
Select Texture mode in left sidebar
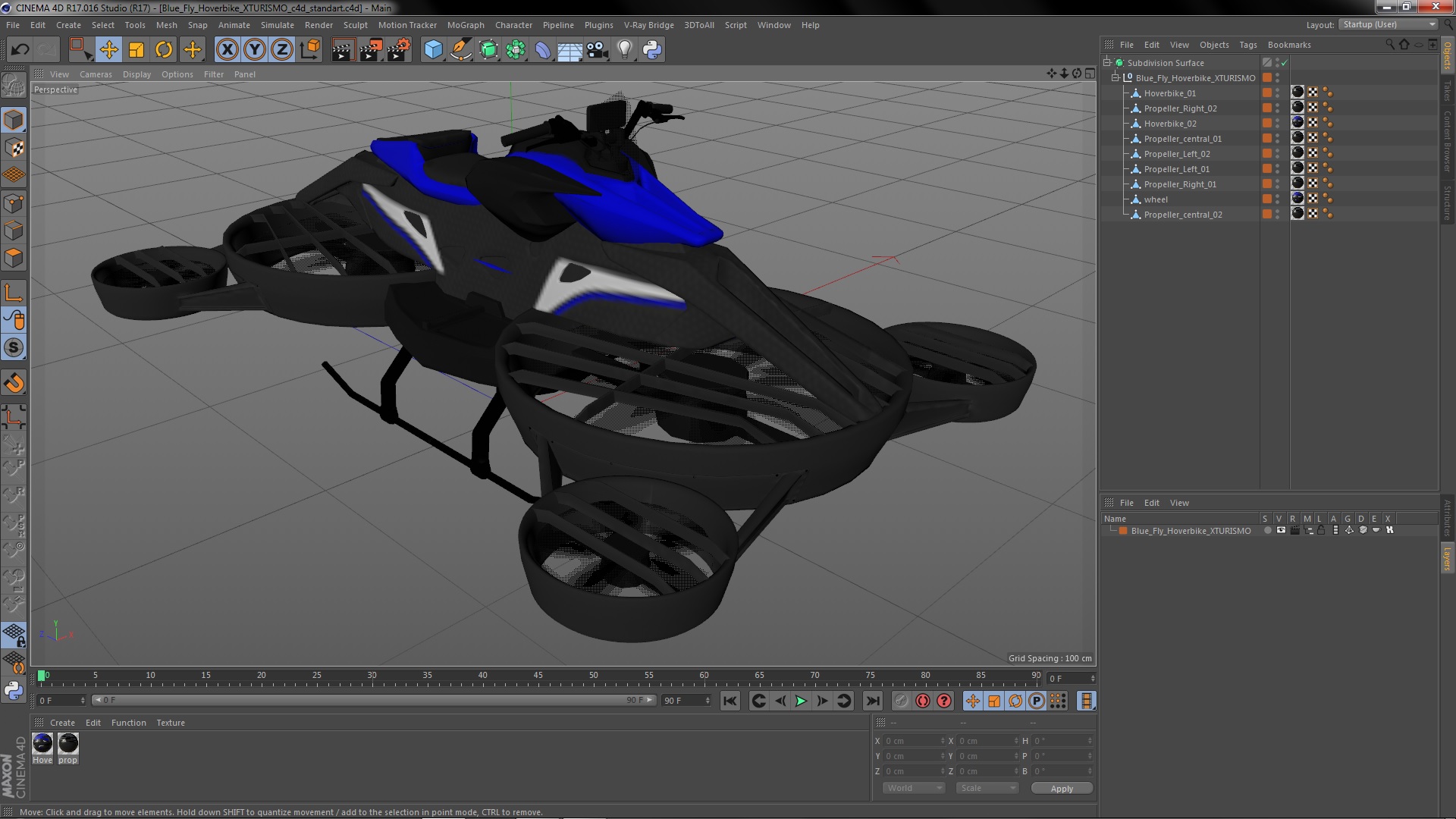click(14, 148)
